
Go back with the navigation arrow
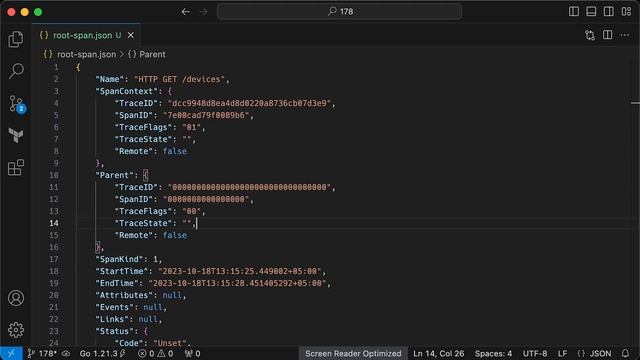(186, 12)
